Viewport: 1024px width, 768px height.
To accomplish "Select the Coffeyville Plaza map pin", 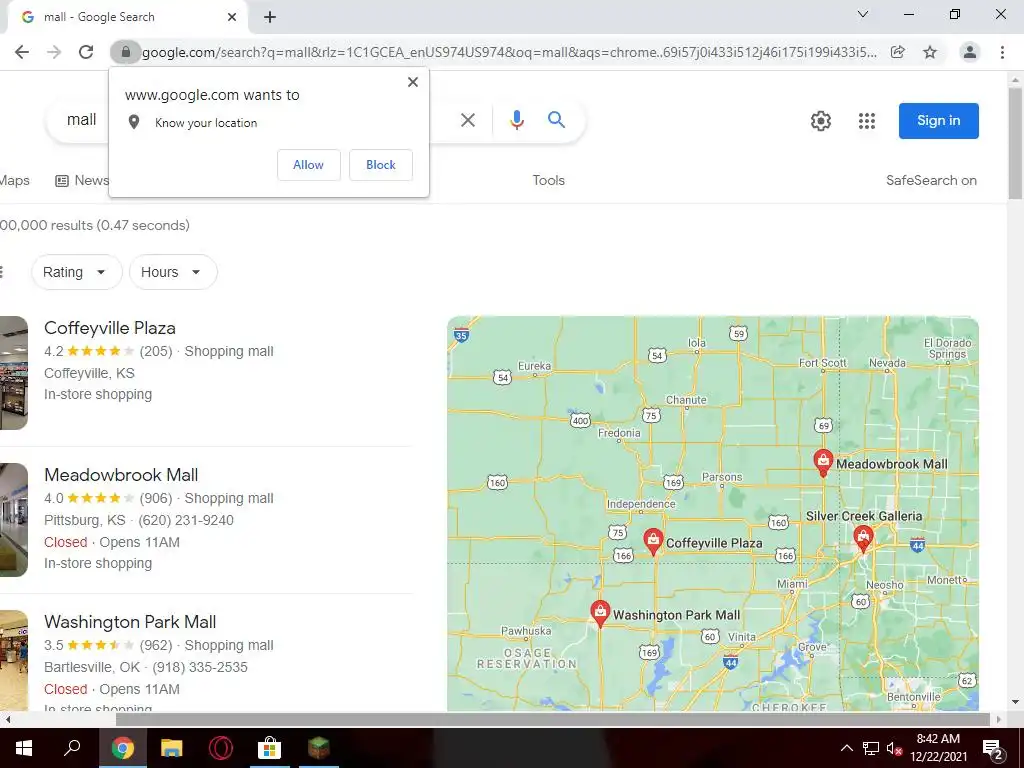I will pos(653,541).
